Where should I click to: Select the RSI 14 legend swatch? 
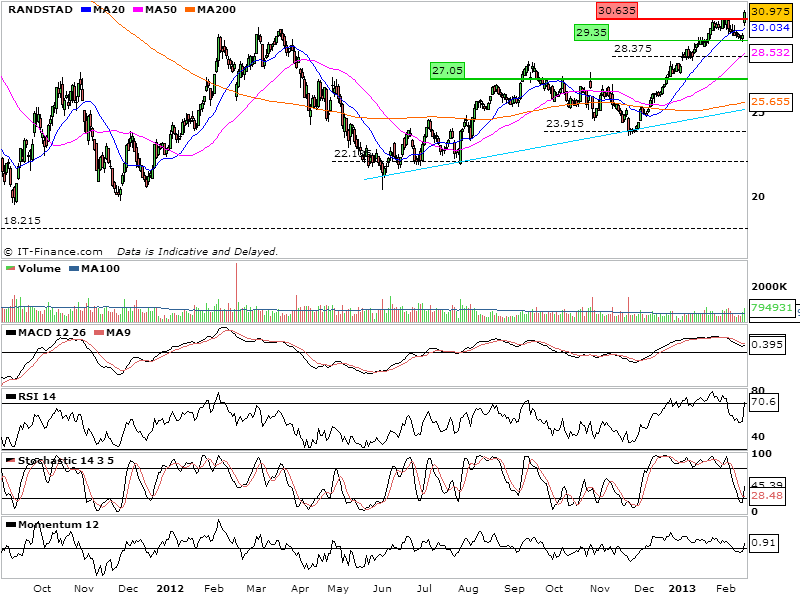click(11, 397)
